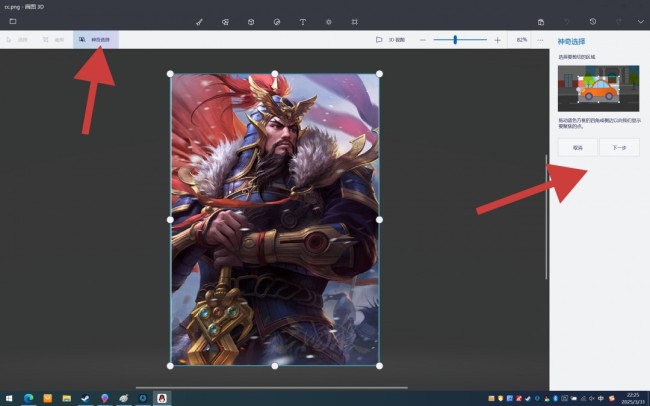Open the Stickers tool
Image resolution: width=650 pixels, height=406 pixels.
277,22
